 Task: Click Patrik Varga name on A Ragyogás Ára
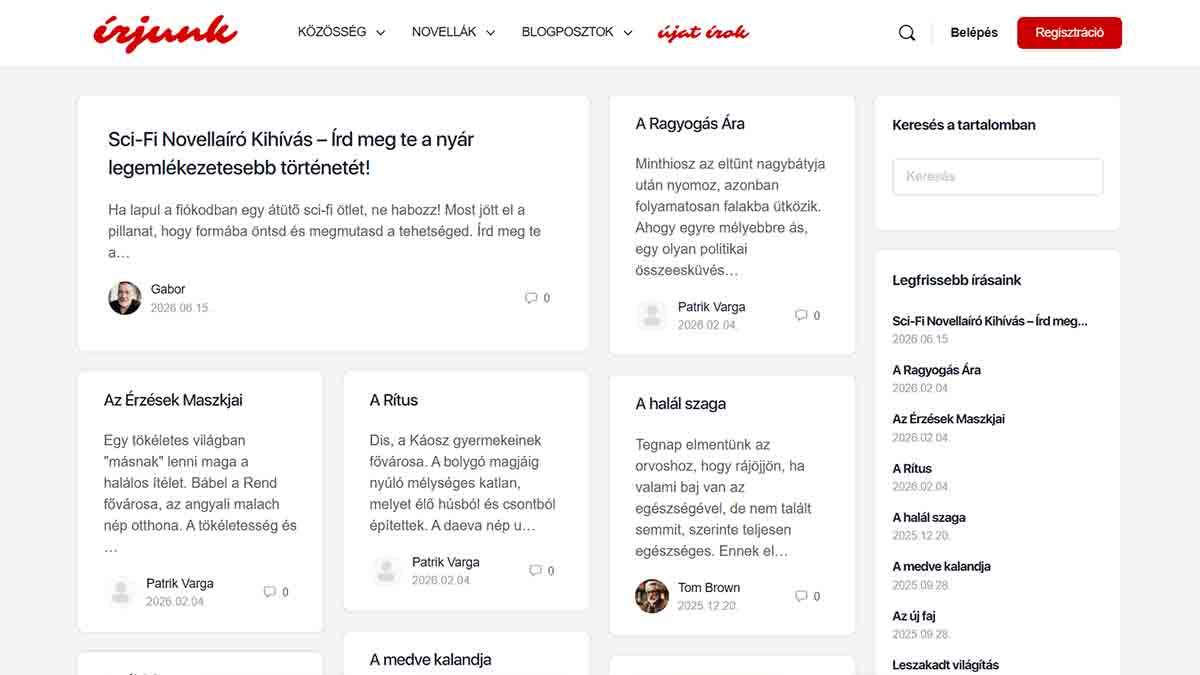point(712,307)
